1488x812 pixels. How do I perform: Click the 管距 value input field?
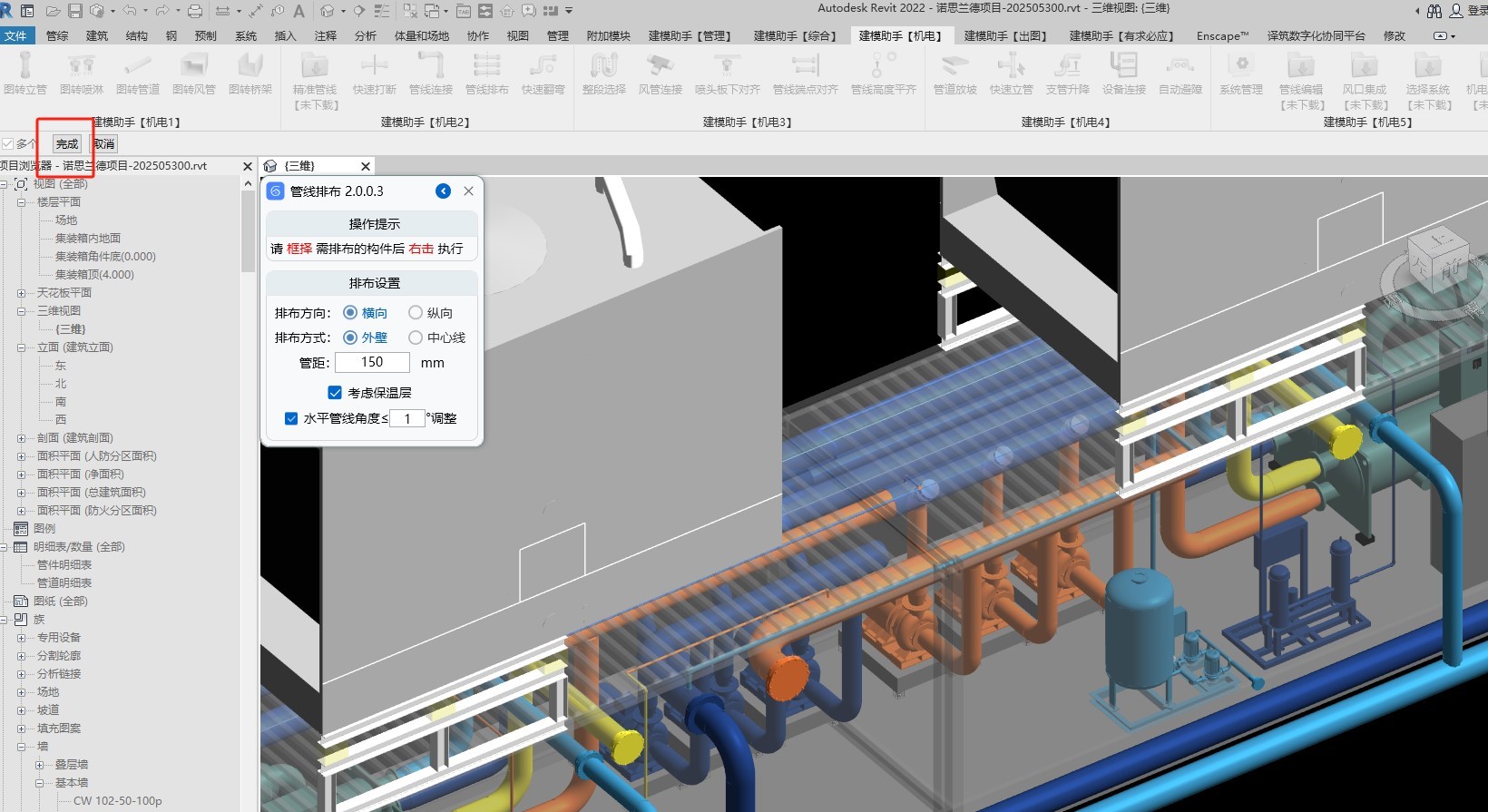point(372,362)
